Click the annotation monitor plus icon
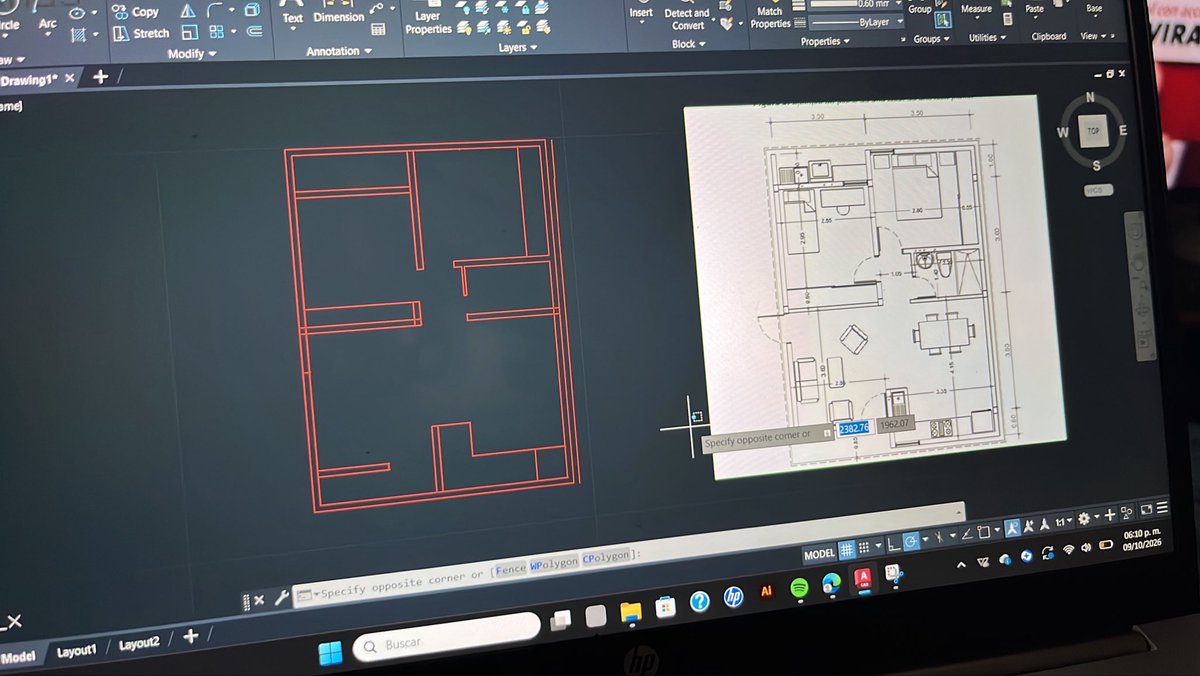 pos(1109,516)
